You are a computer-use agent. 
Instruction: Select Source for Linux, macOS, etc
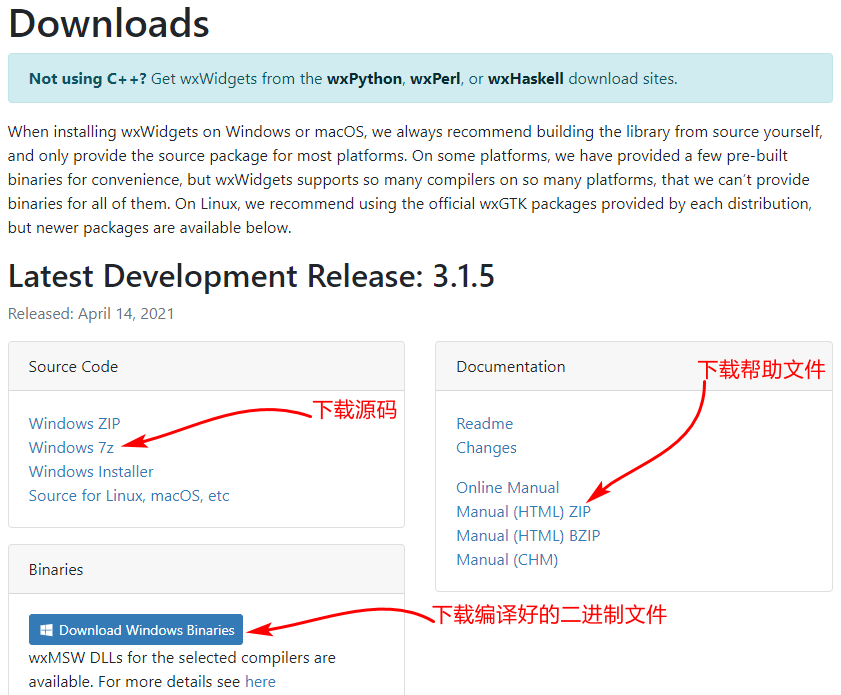pos(129,495)
